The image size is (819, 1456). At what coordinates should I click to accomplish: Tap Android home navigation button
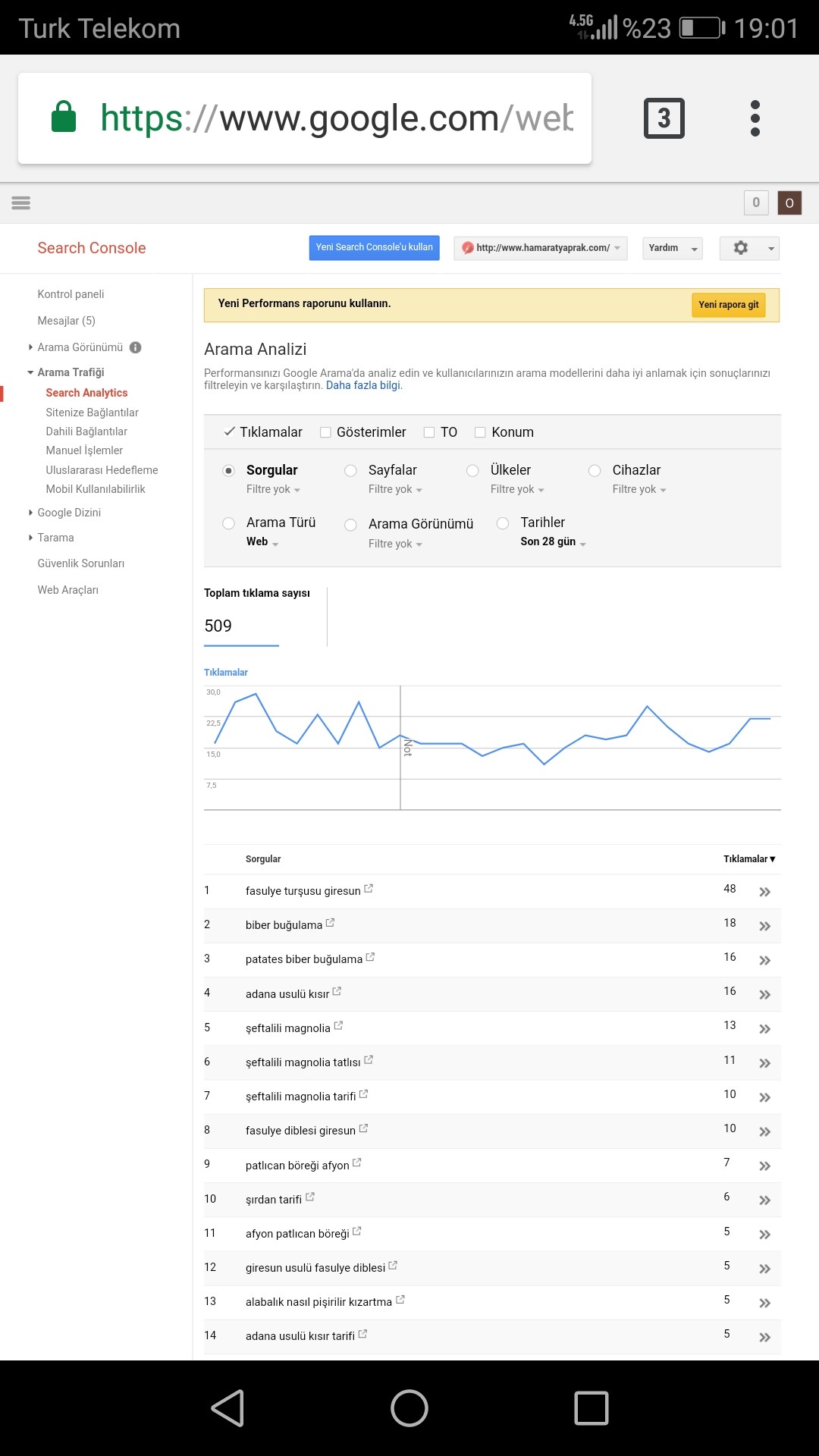pyautogui.click(x=409, y=1408)
